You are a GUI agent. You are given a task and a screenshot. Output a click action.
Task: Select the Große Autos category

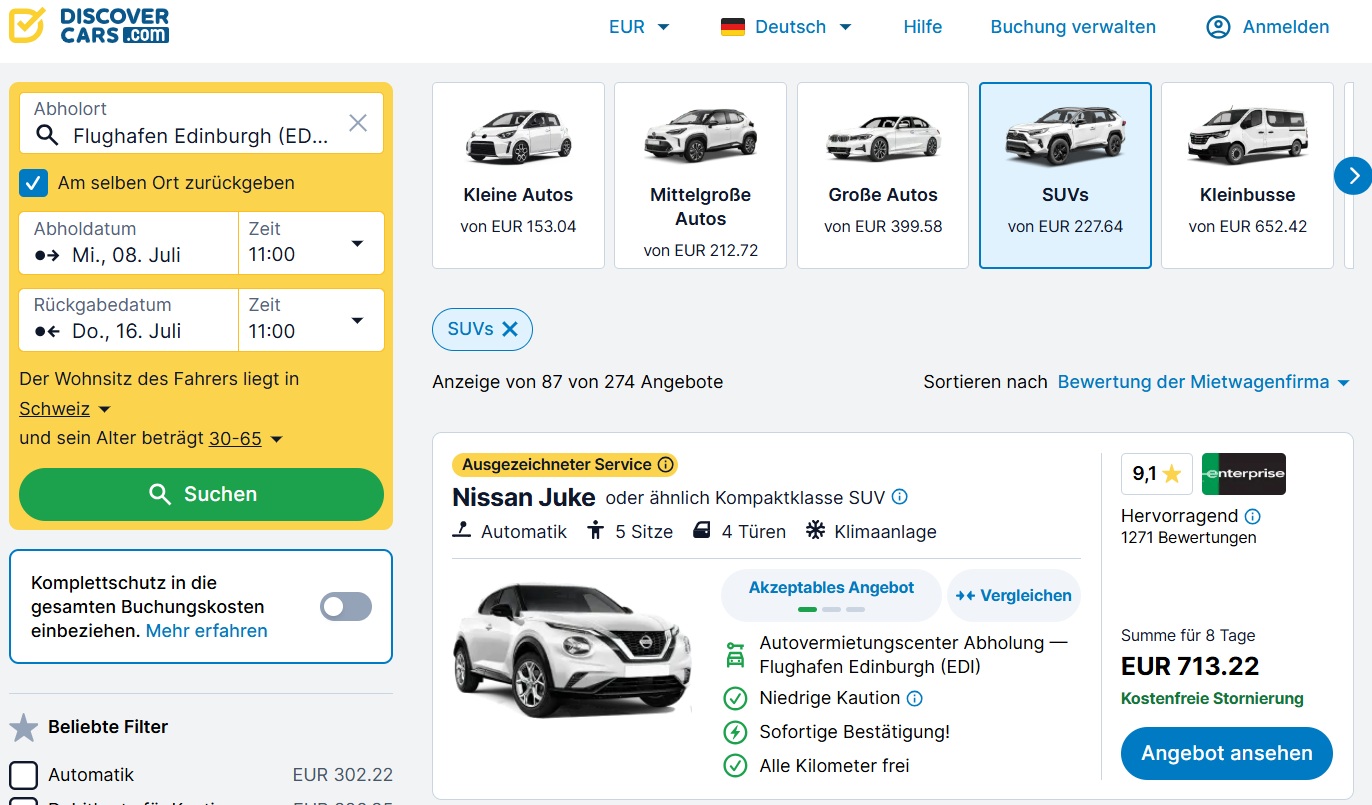tap(883, 176)
